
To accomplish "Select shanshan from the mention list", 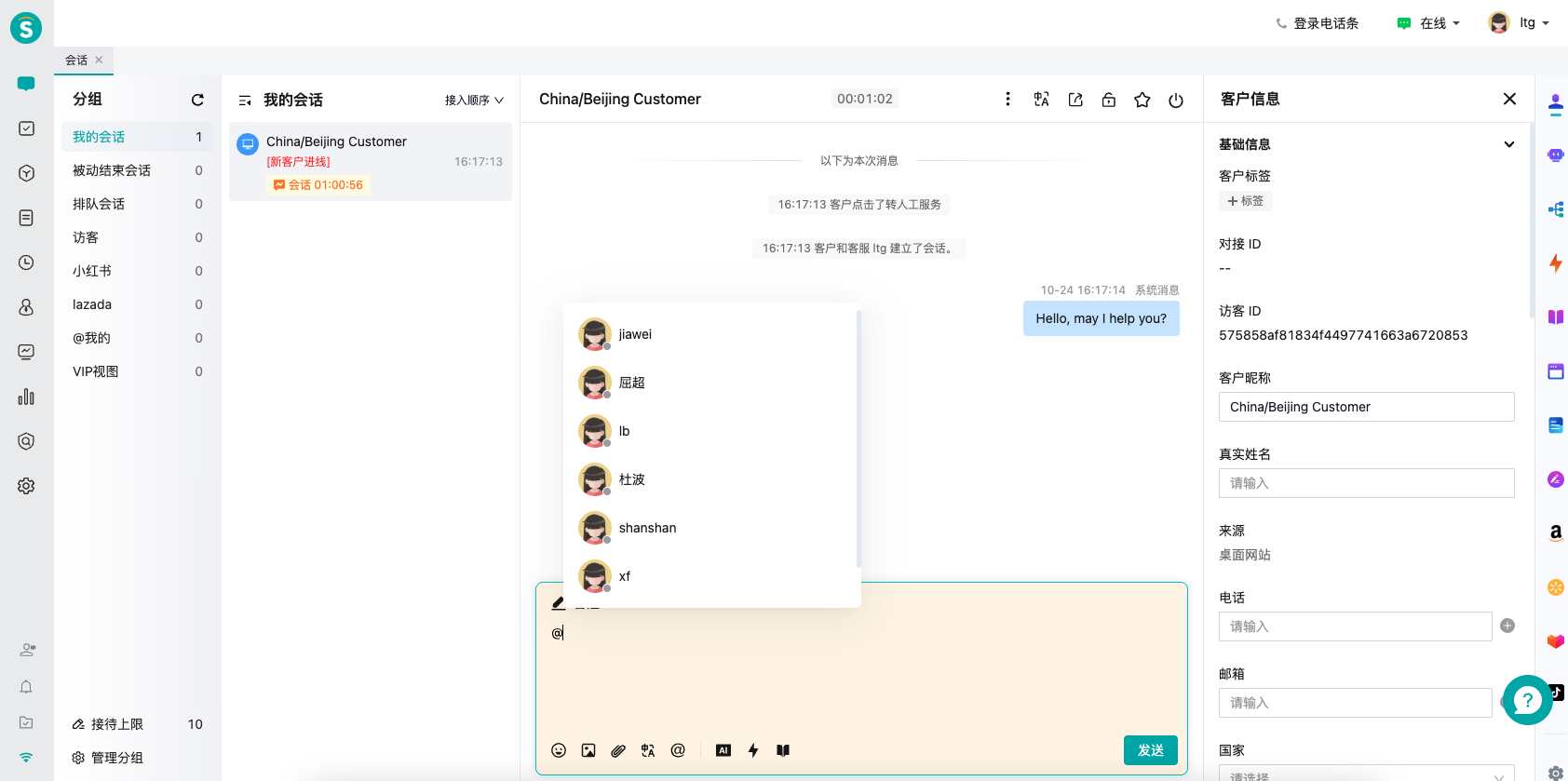I will click(x=647, y=528).
